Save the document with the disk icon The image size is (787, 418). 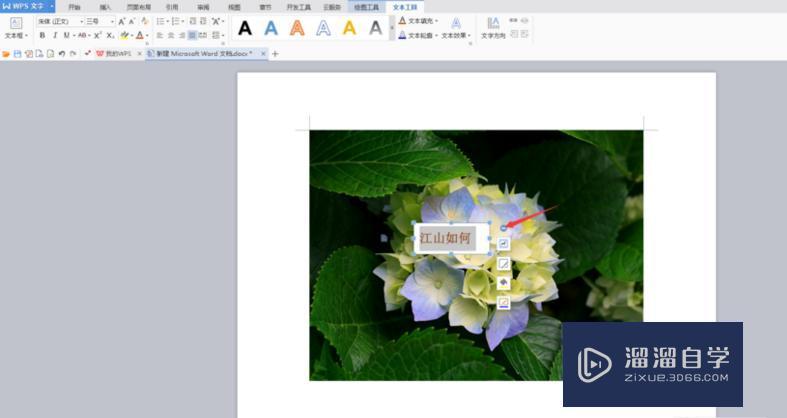(18, 54)
